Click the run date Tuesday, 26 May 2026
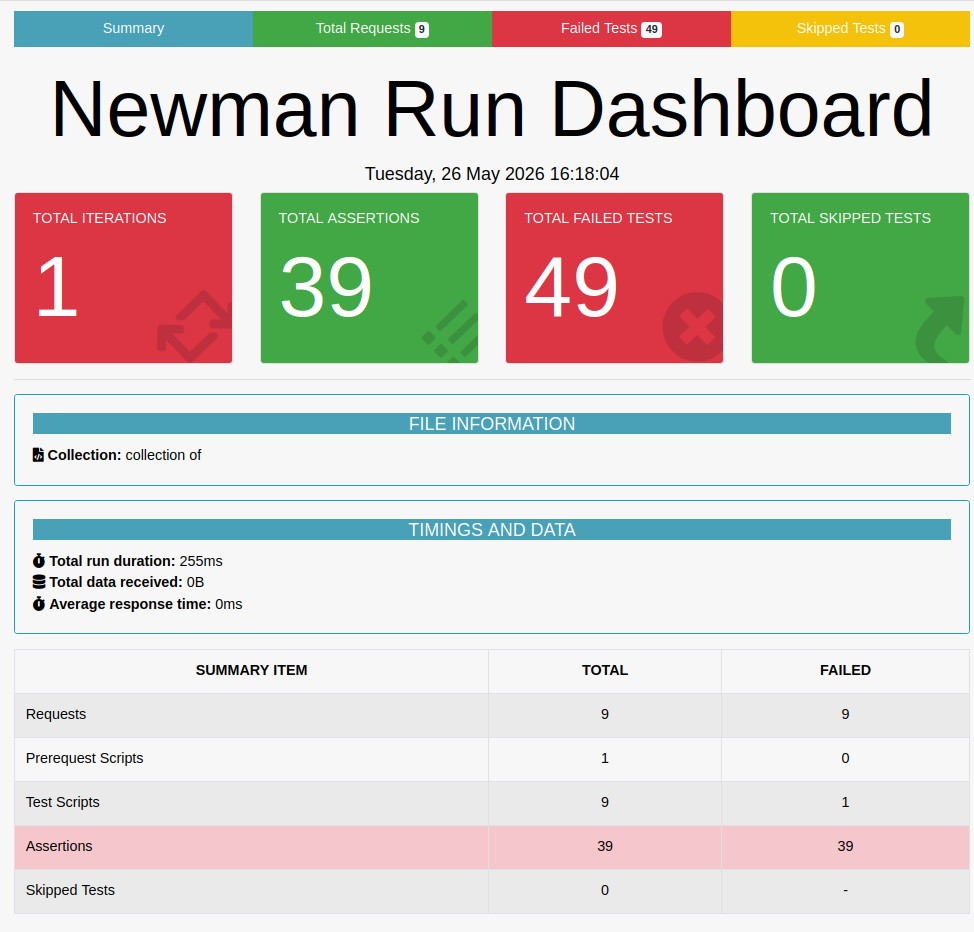 492,173
